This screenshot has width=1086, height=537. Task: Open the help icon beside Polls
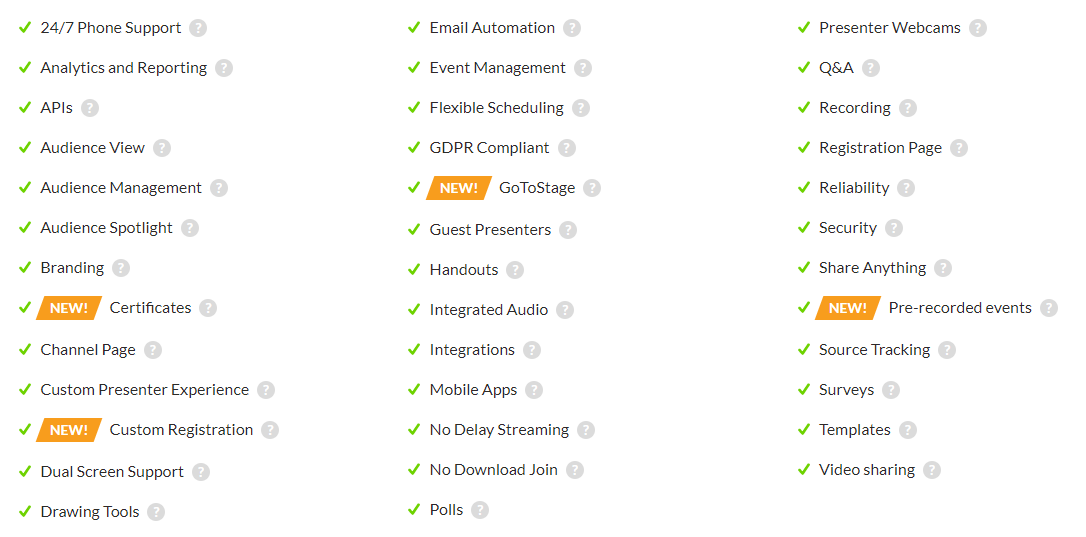pos(480,510)
